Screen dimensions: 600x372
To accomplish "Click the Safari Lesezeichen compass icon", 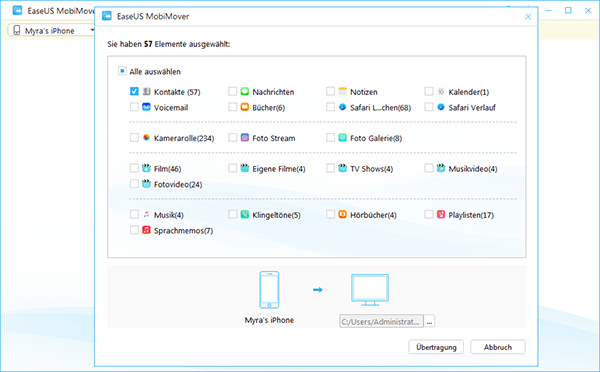I will coord(342,107).
